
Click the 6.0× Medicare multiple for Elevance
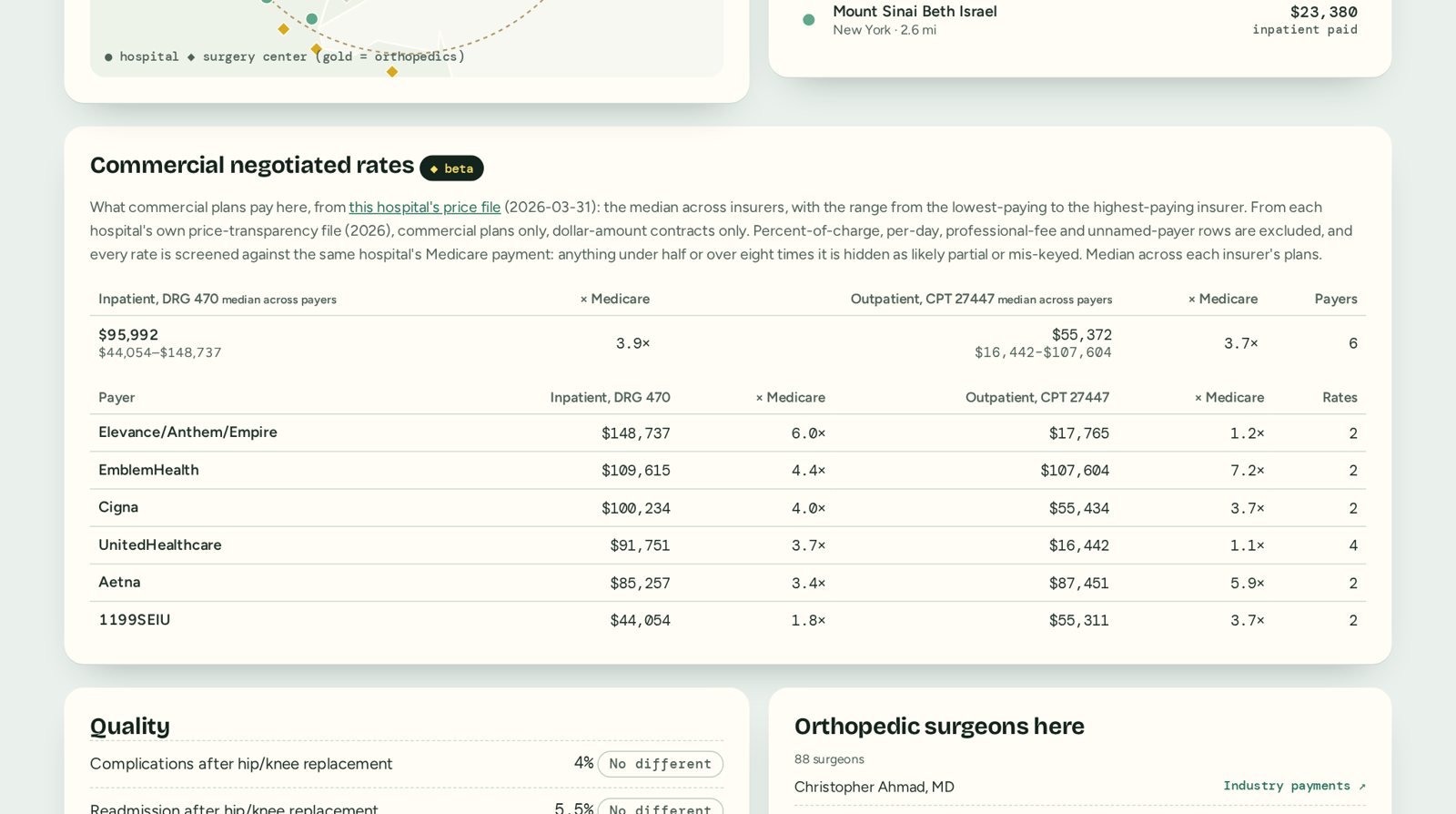808,433
